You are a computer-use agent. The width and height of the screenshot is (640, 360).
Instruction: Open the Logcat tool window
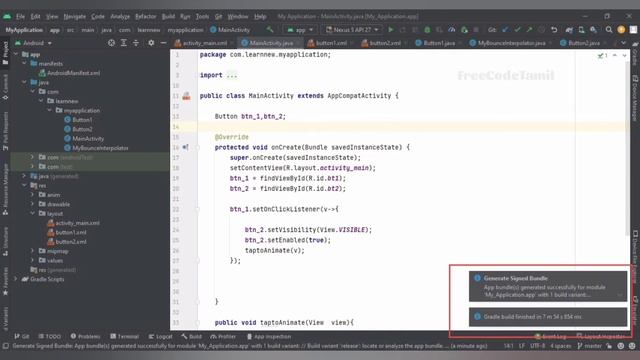(x=160, y=337)
